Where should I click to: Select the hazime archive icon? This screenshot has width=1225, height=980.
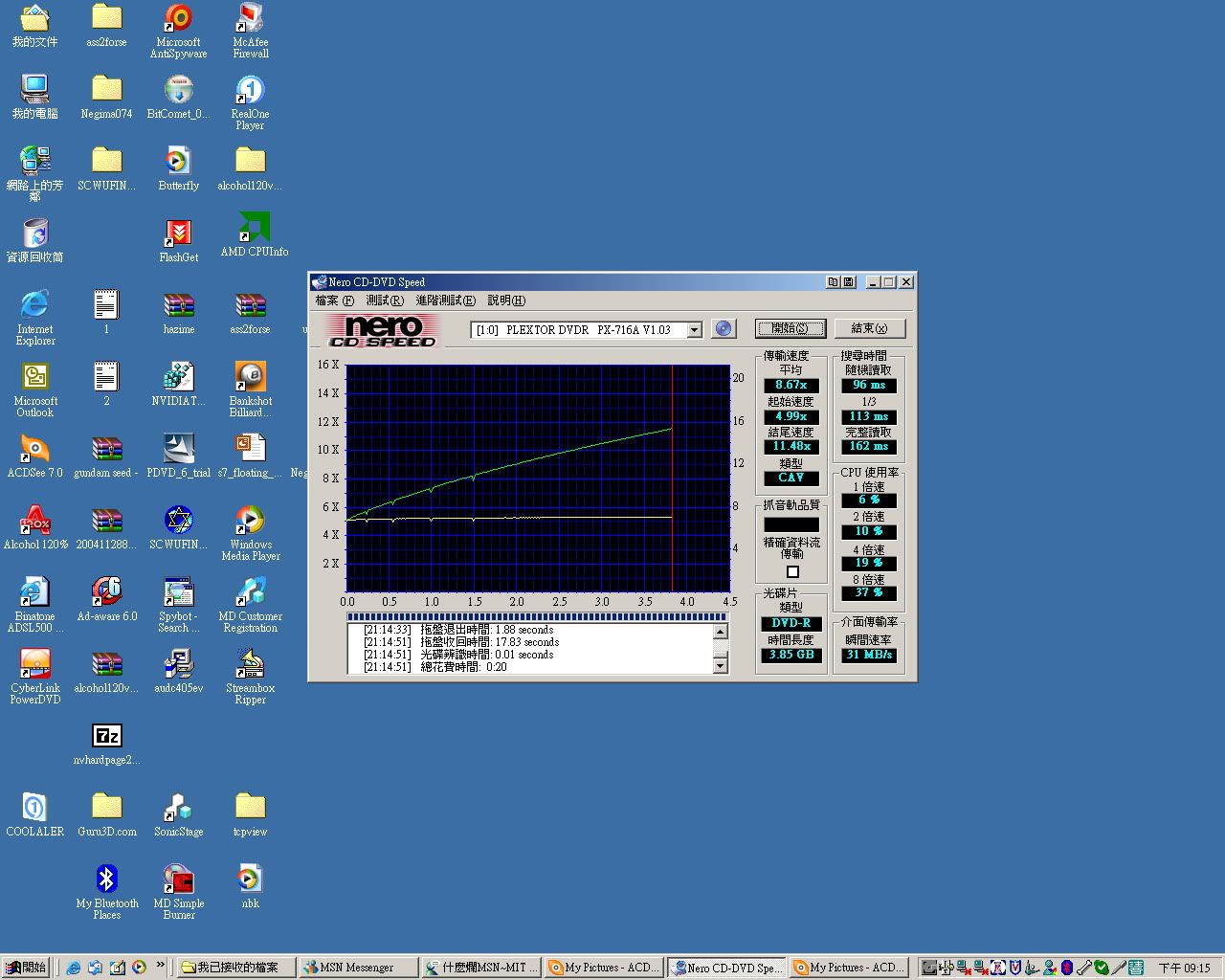pyautogui.click(x=178, y=312)
